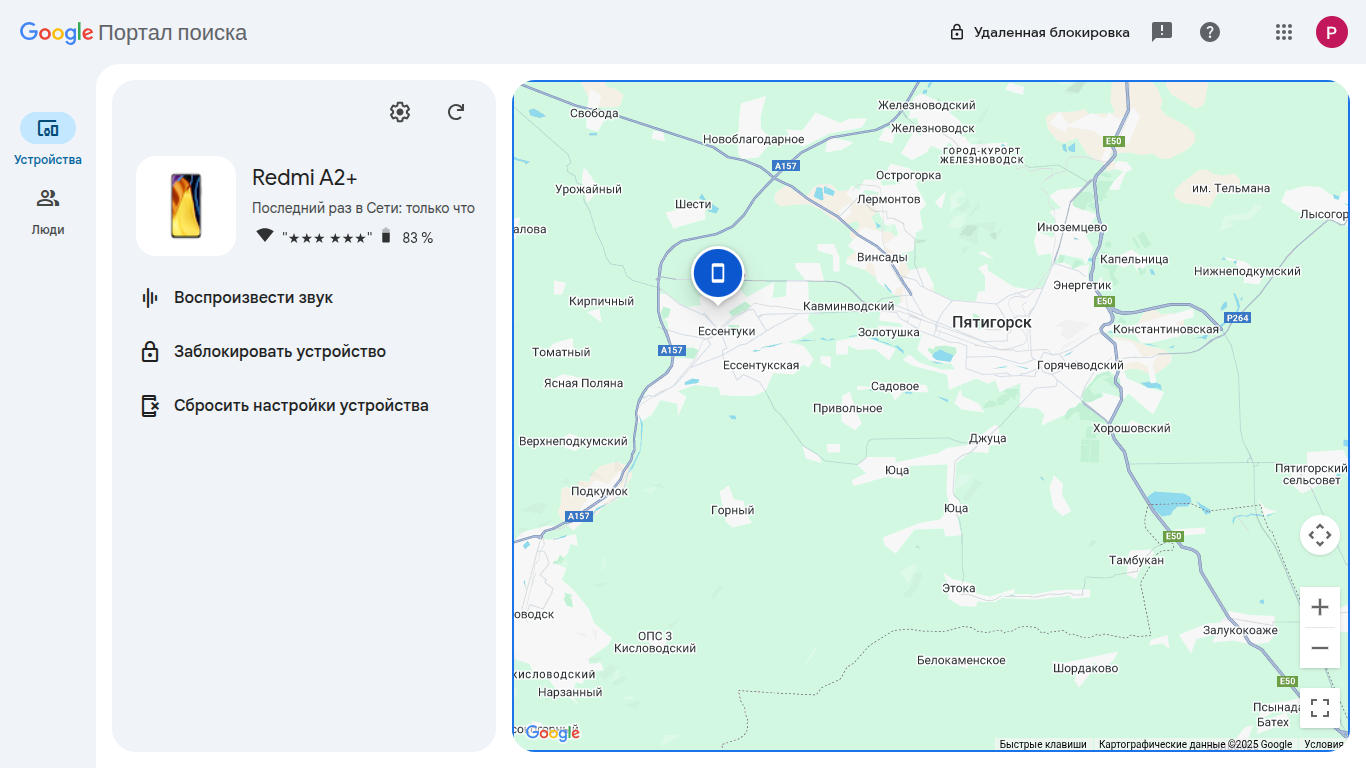Open the Google logo on the map
The height and width of the screenshot is (768, 1366).
[553, 733]
